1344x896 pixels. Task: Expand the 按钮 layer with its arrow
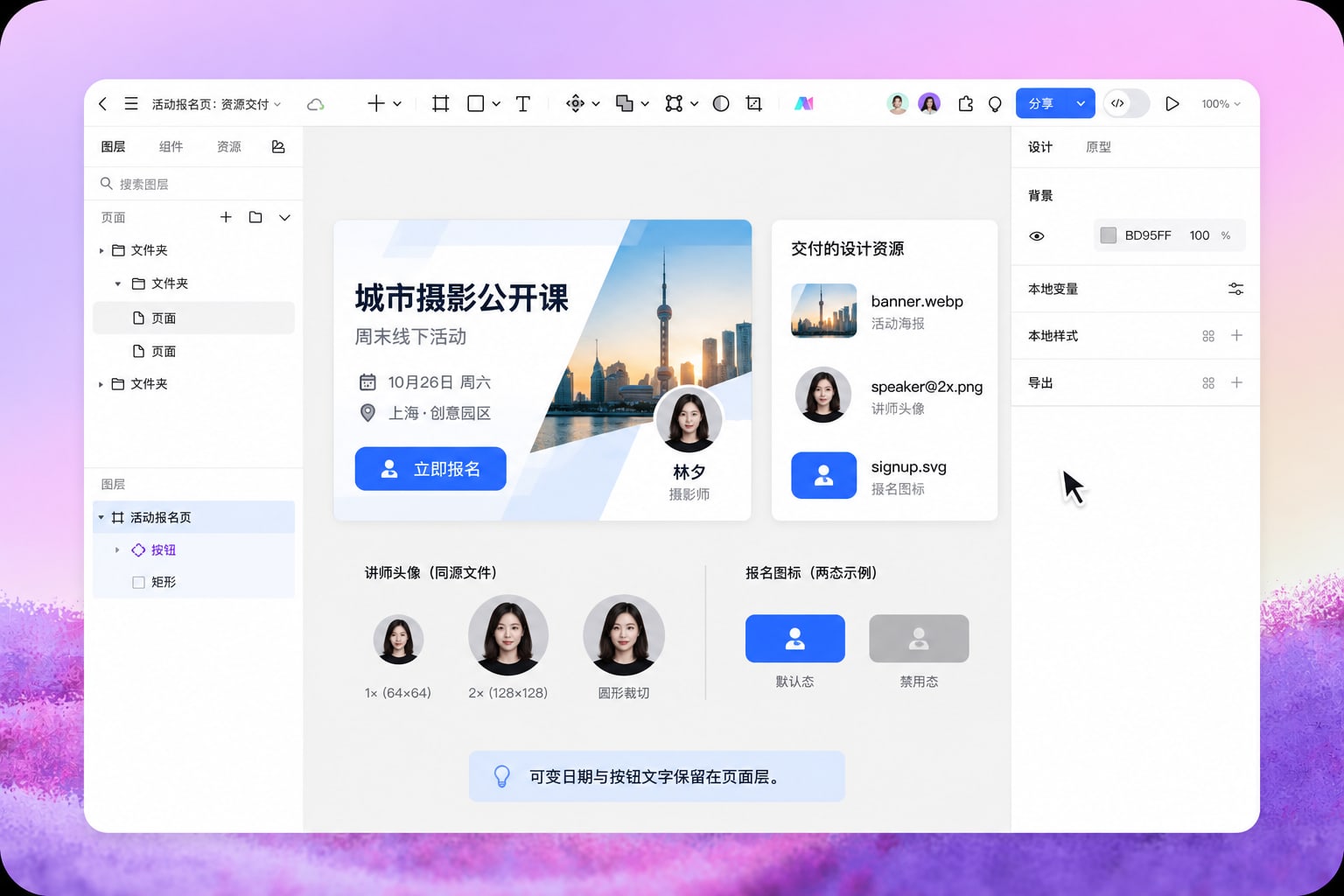pos(117,549)
